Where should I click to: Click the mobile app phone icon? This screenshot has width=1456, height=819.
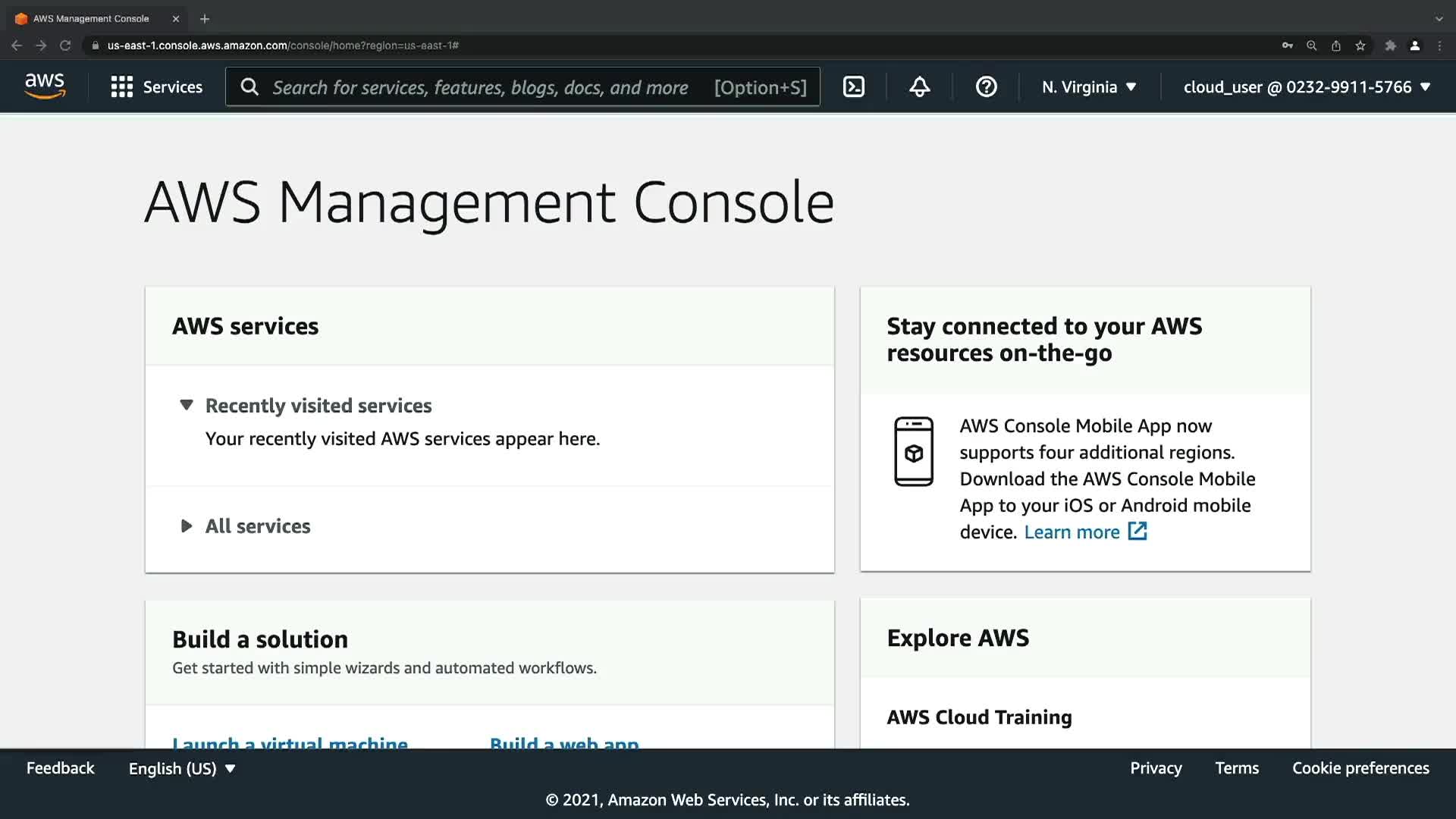coord(913,451)
